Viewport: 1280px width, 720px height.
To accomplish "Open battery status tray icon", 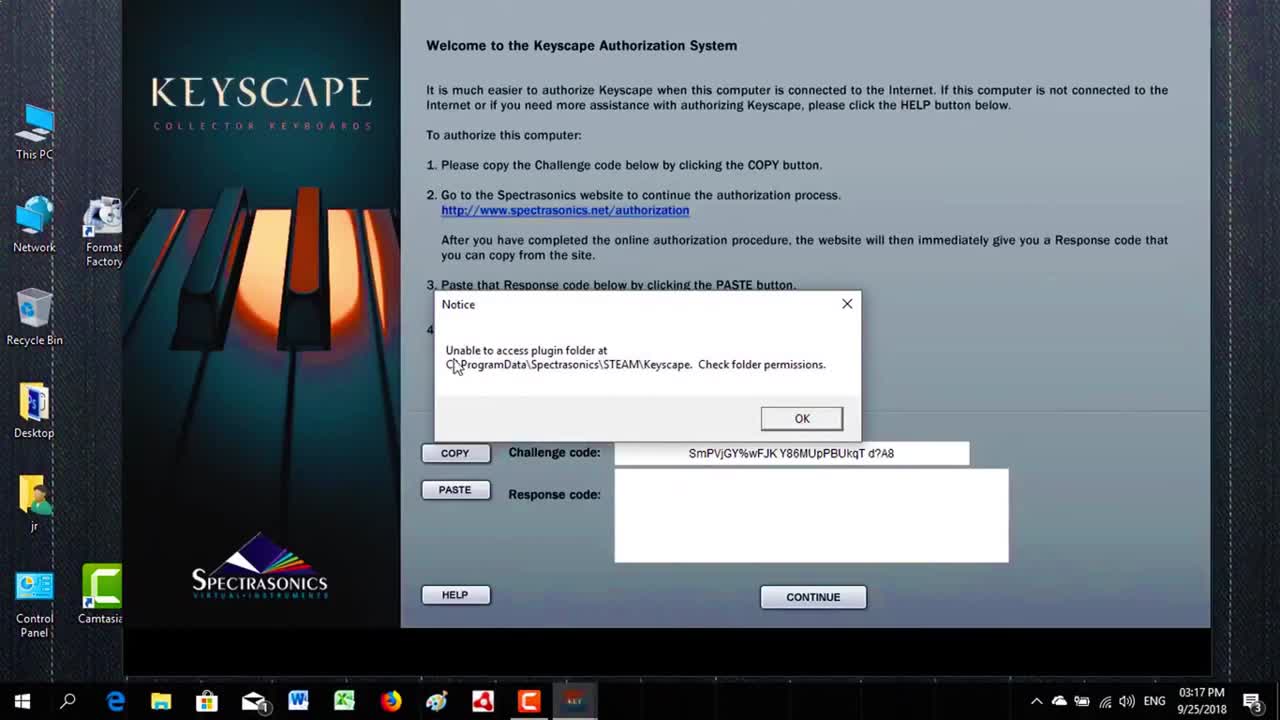I will click(1082, 701).
